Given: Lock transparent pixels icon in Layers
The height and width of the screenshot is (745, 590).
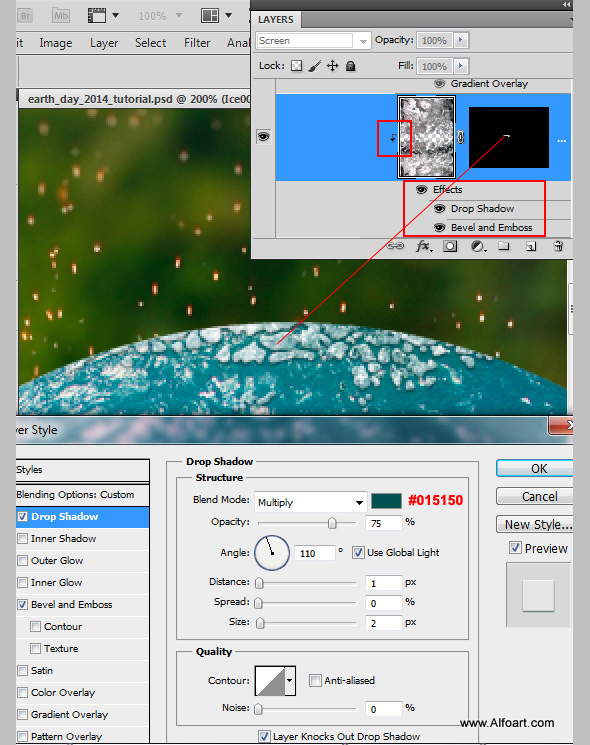Looking at the screenshot, I should point(296,66).
